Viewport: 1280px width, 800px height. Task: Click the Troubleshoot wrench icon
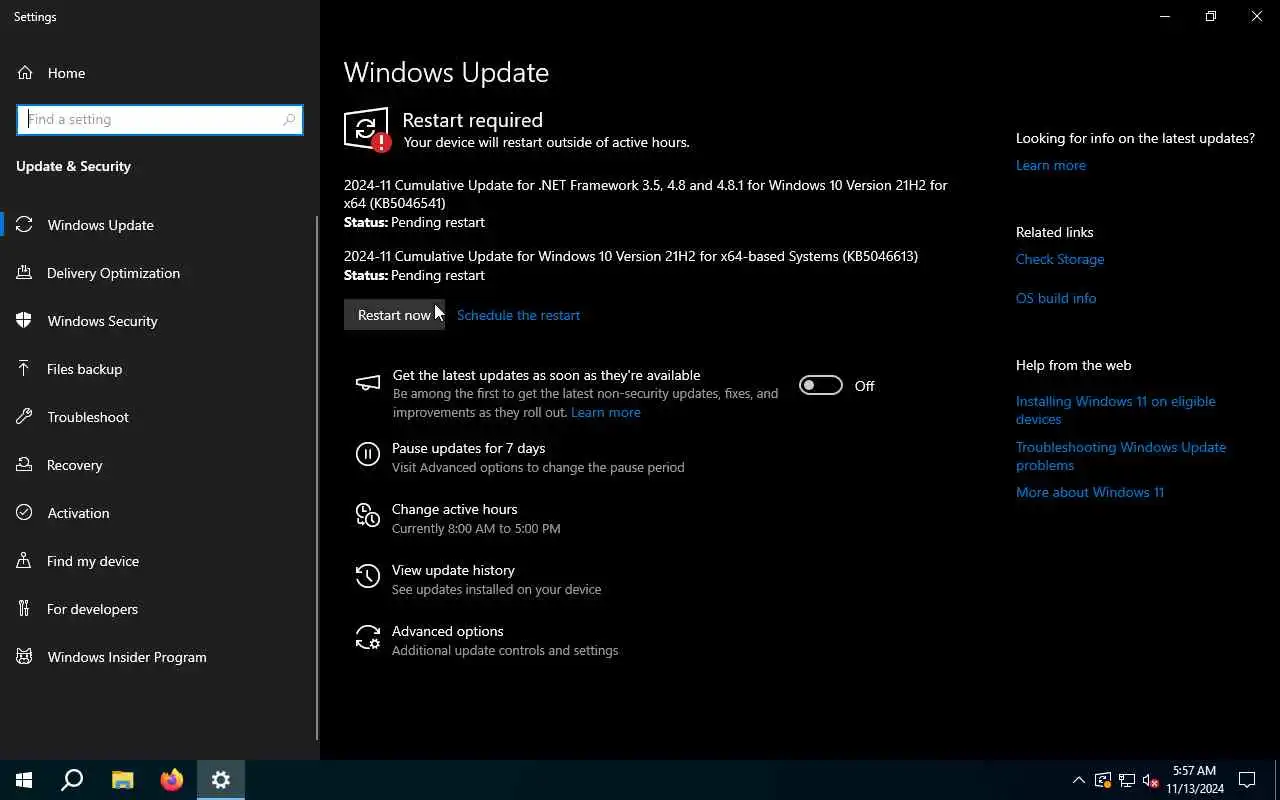[x=25, y=417]
